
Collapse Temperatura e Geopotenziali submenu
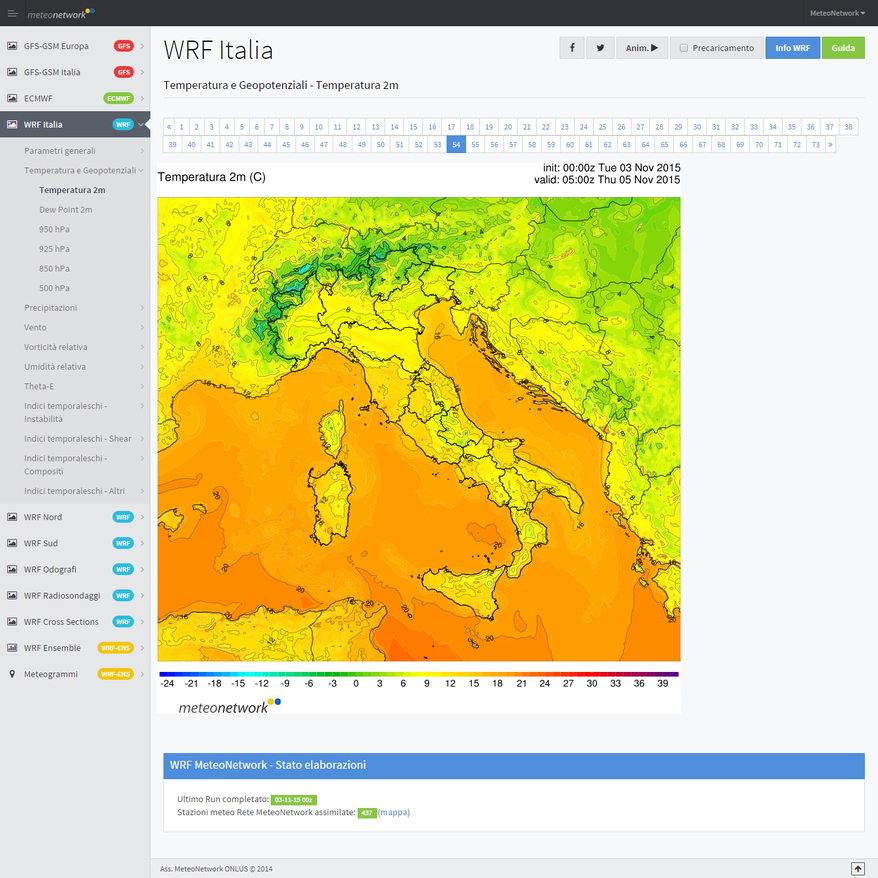(75, 170)
